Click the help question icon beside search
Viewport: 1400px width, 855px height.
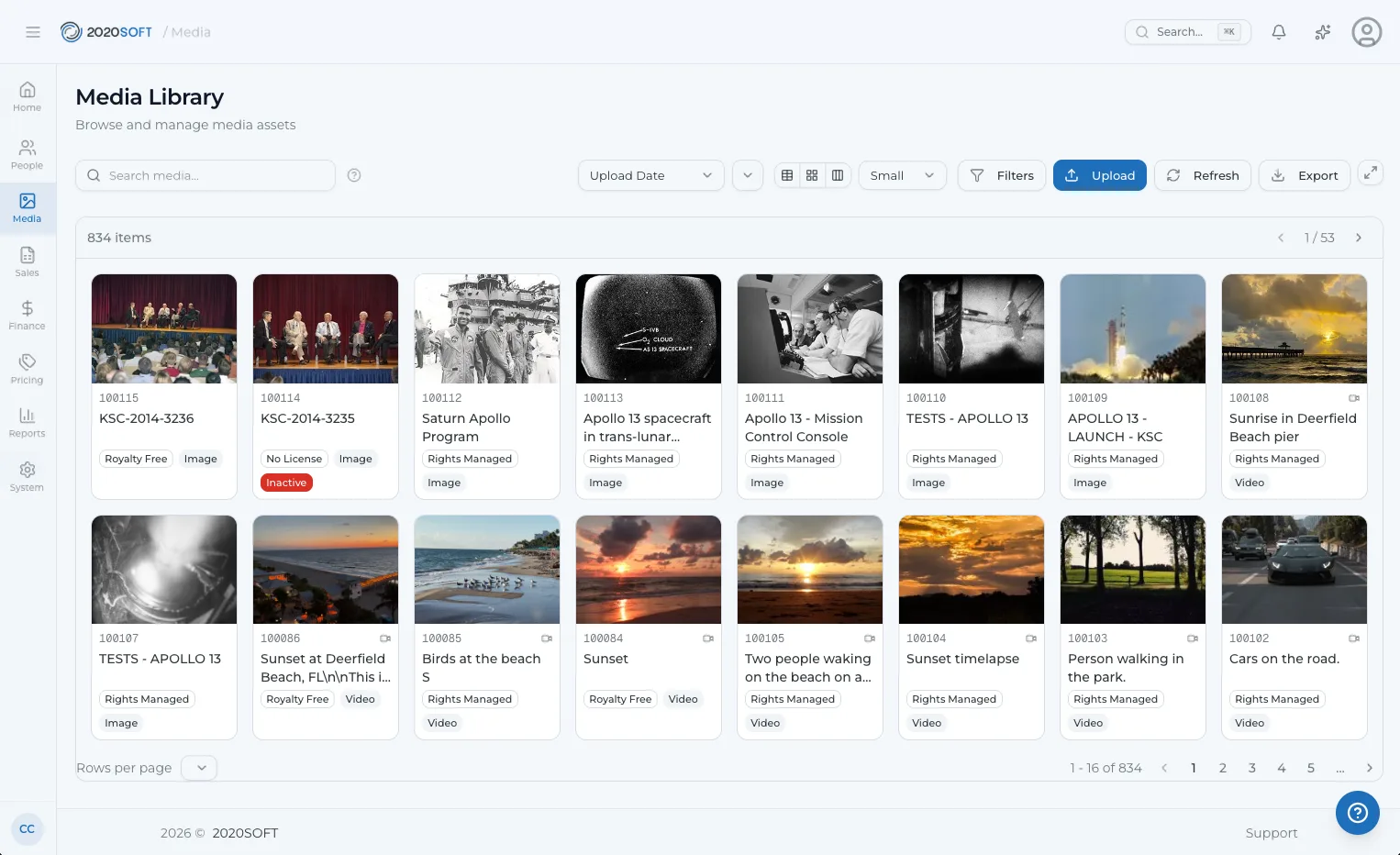pyautogui.click(x=354, y=175)
